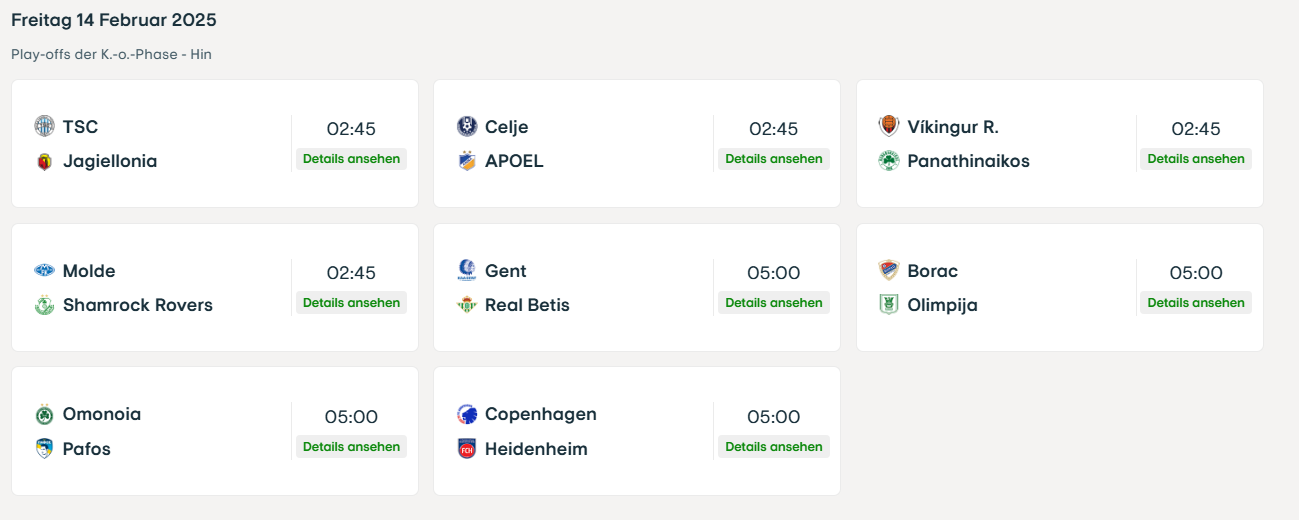Viewport: 1299px width, 520px height.
Task: Click the Jagiellonia team logo
Action: pyautogui.click(x=44, y=161)
